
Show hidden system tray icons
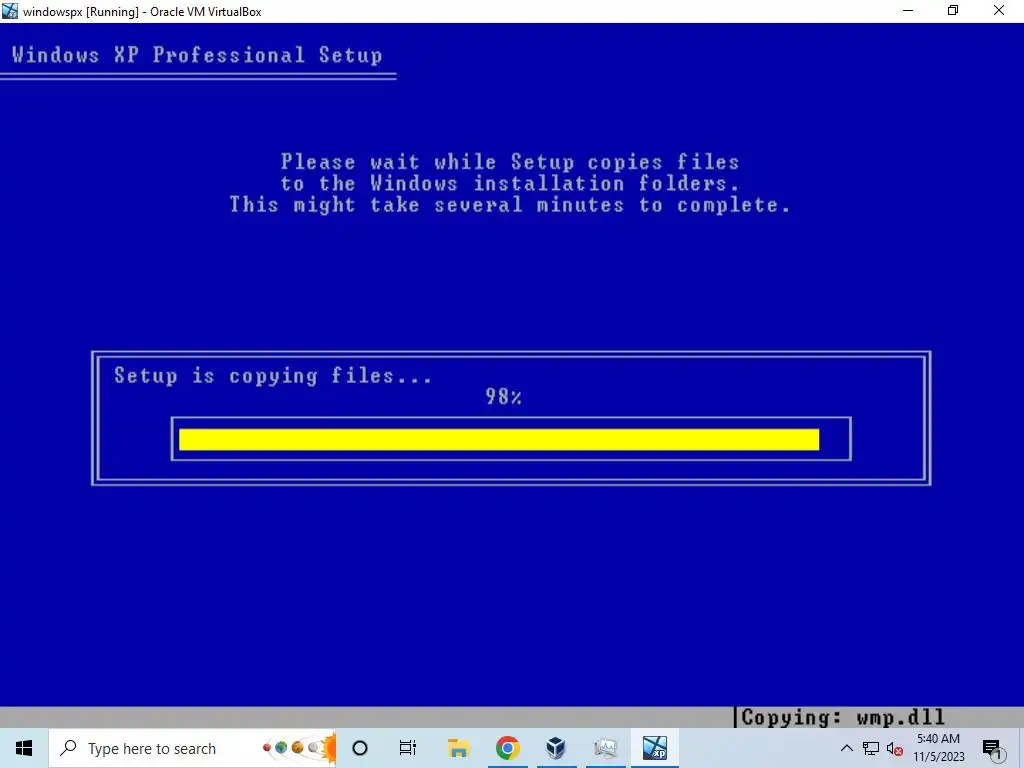point(846,748)
